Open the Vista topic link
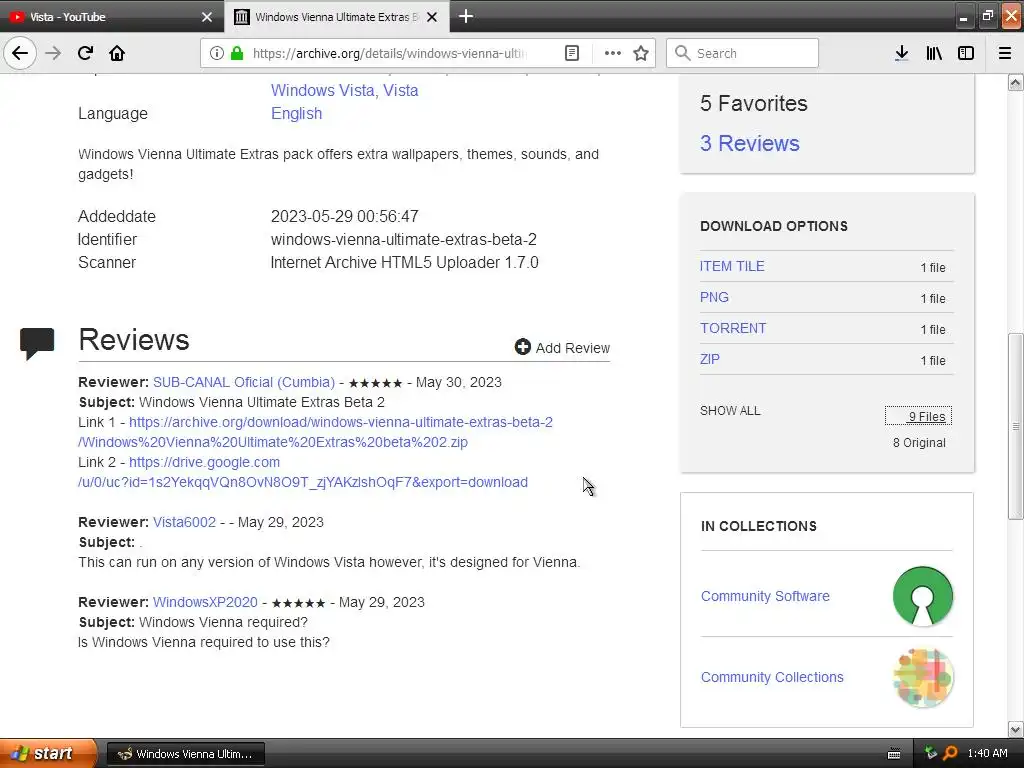The height and width of the screenshot is (768, 1024). [x=400, y=90]
